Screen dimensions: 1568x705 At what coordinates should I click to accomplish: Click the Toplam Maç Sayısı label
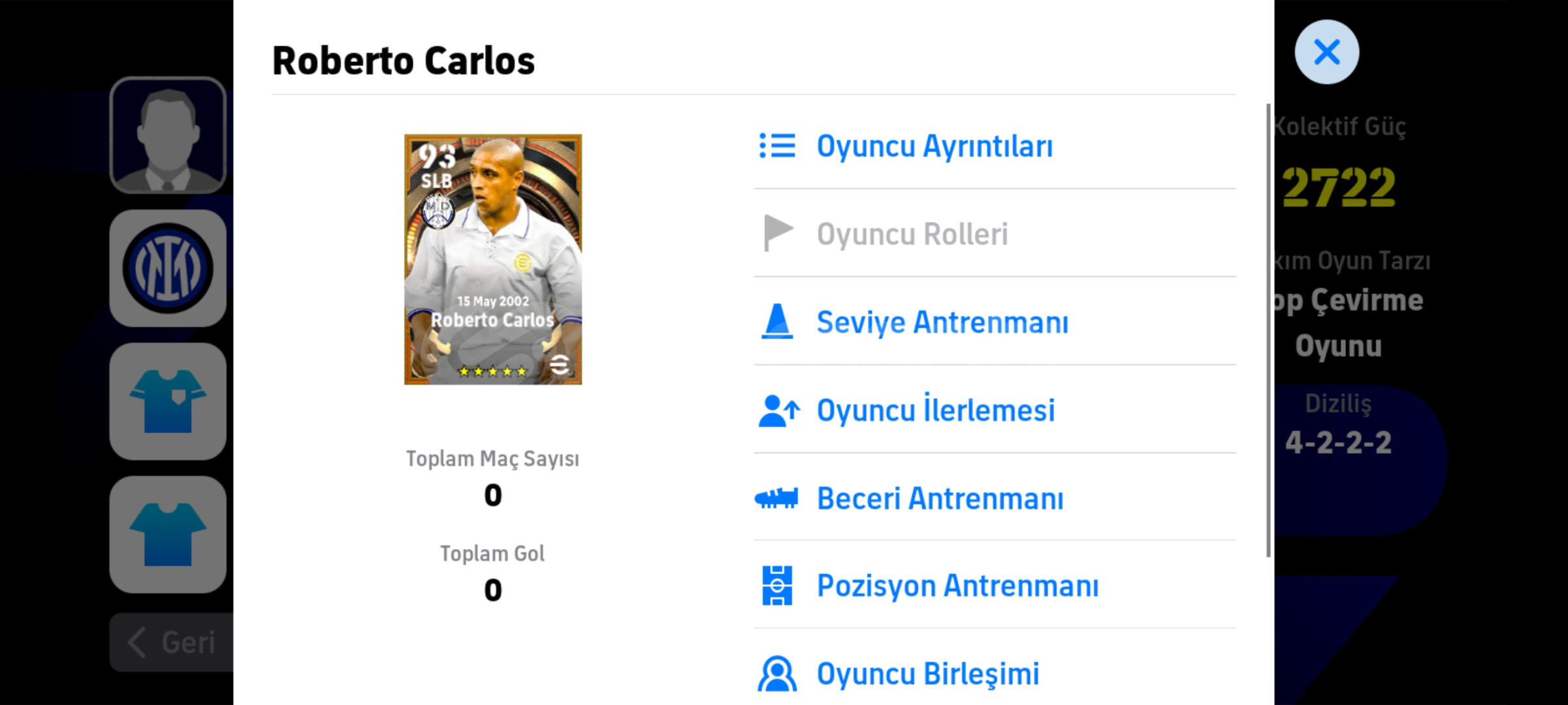coord(492,458)
